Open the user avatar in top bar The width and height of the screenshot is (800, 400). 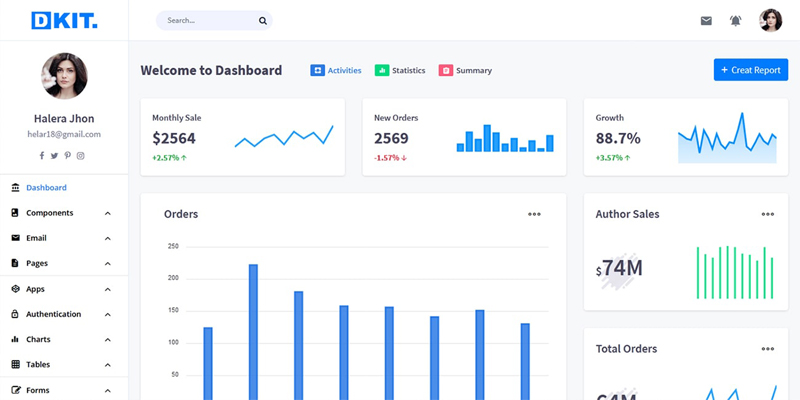pos(770,20)
